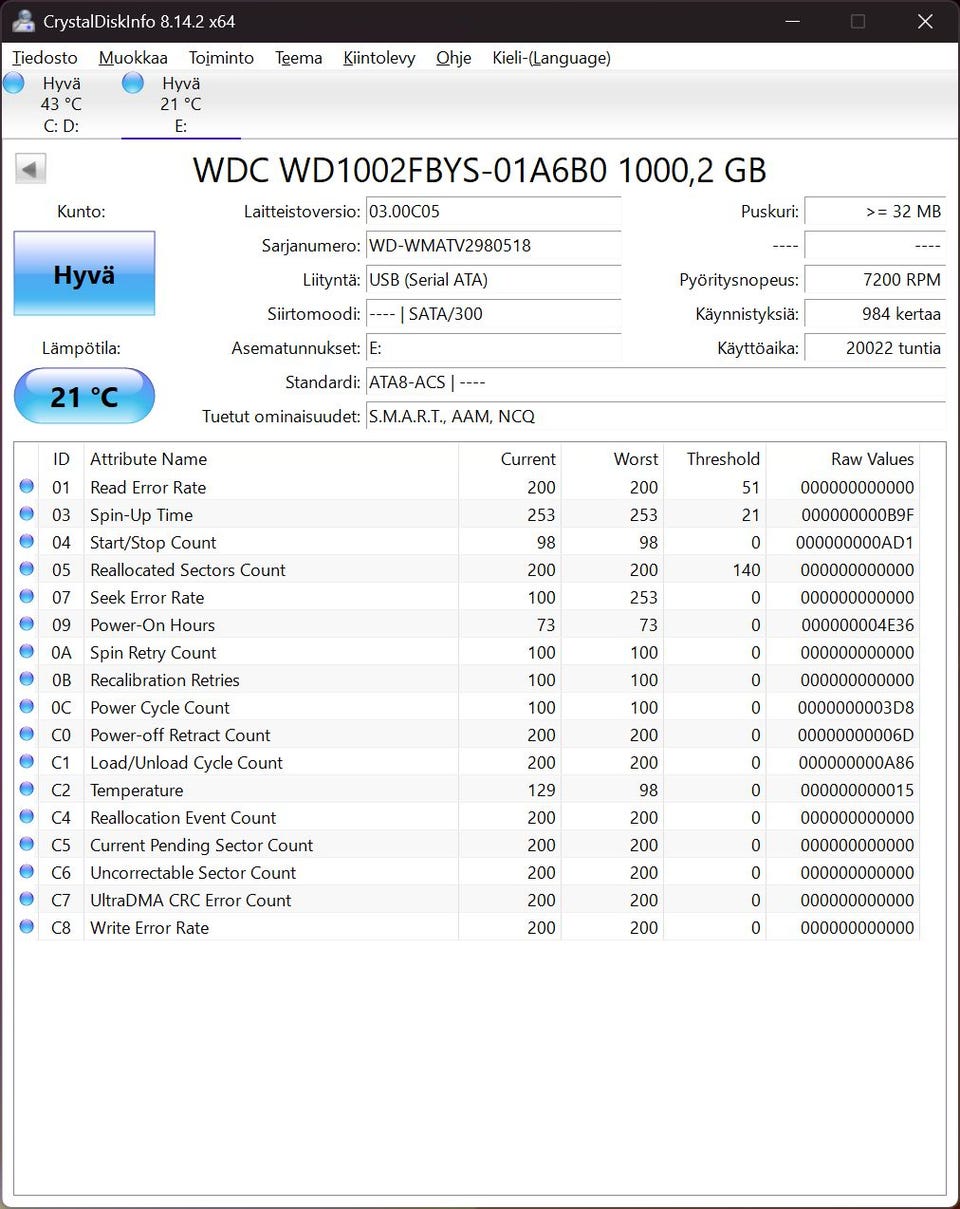Open the Teema menu
Image resolution: width=960 pixels, height=1209 pixels.
(x=299, y=58)
